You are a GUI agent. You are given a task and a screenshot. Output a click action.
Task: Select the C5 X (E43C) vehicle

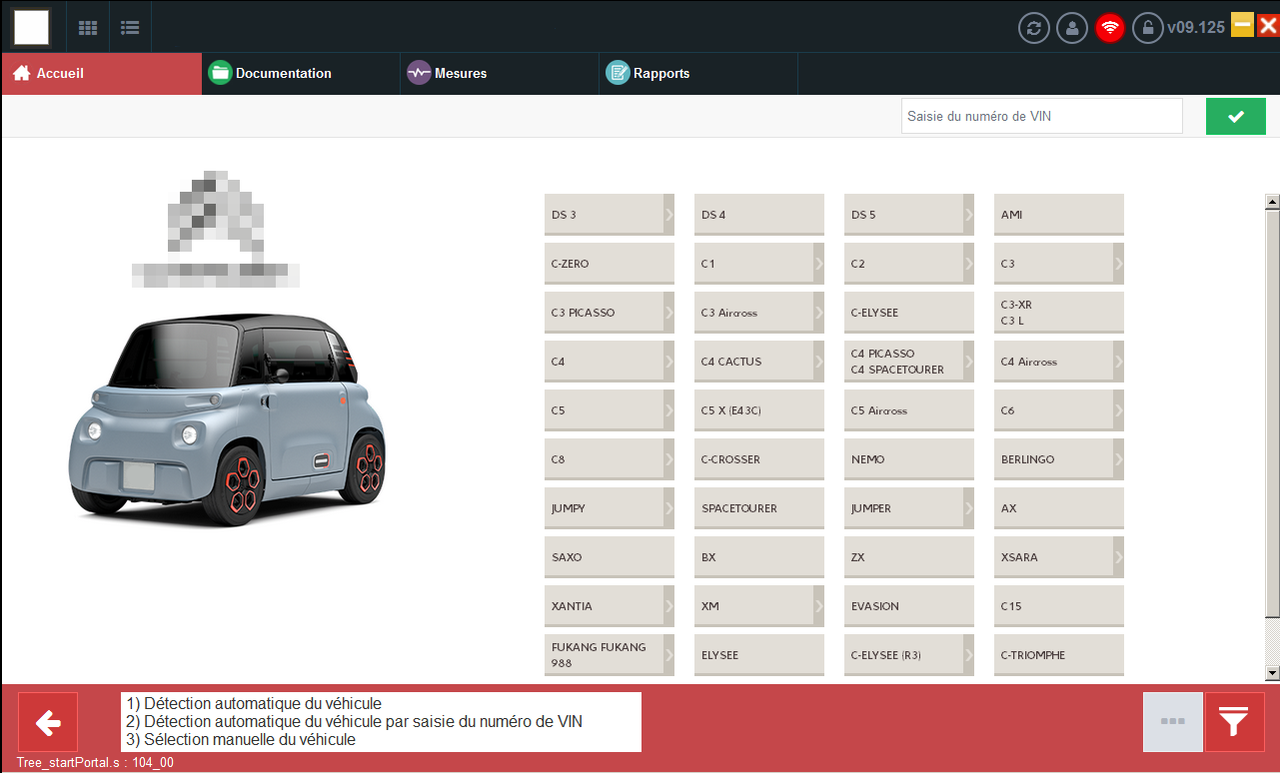click(759, 411)
